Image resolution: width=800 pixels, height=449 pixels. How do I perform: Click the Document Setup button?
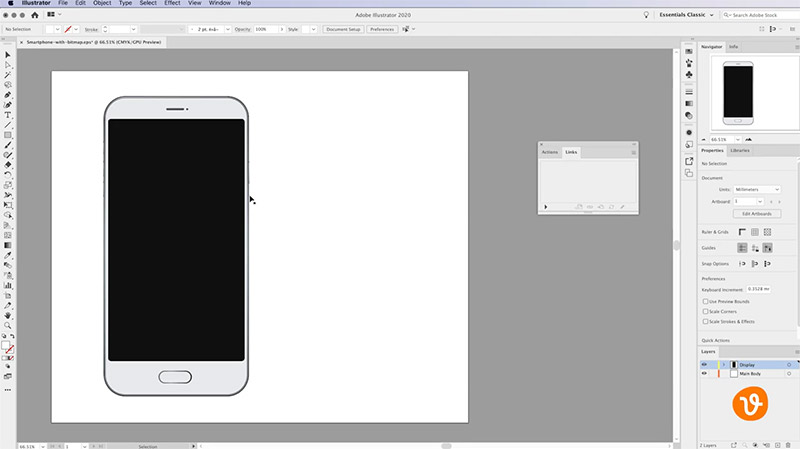point(343,29)
